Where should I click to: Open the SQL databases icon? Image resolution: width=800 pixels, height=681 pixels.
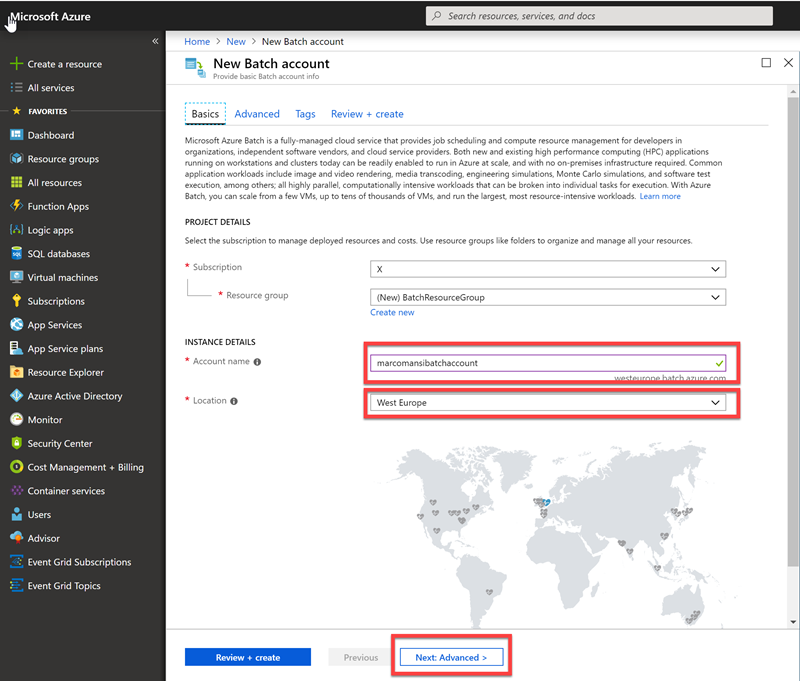coord(16,253)
